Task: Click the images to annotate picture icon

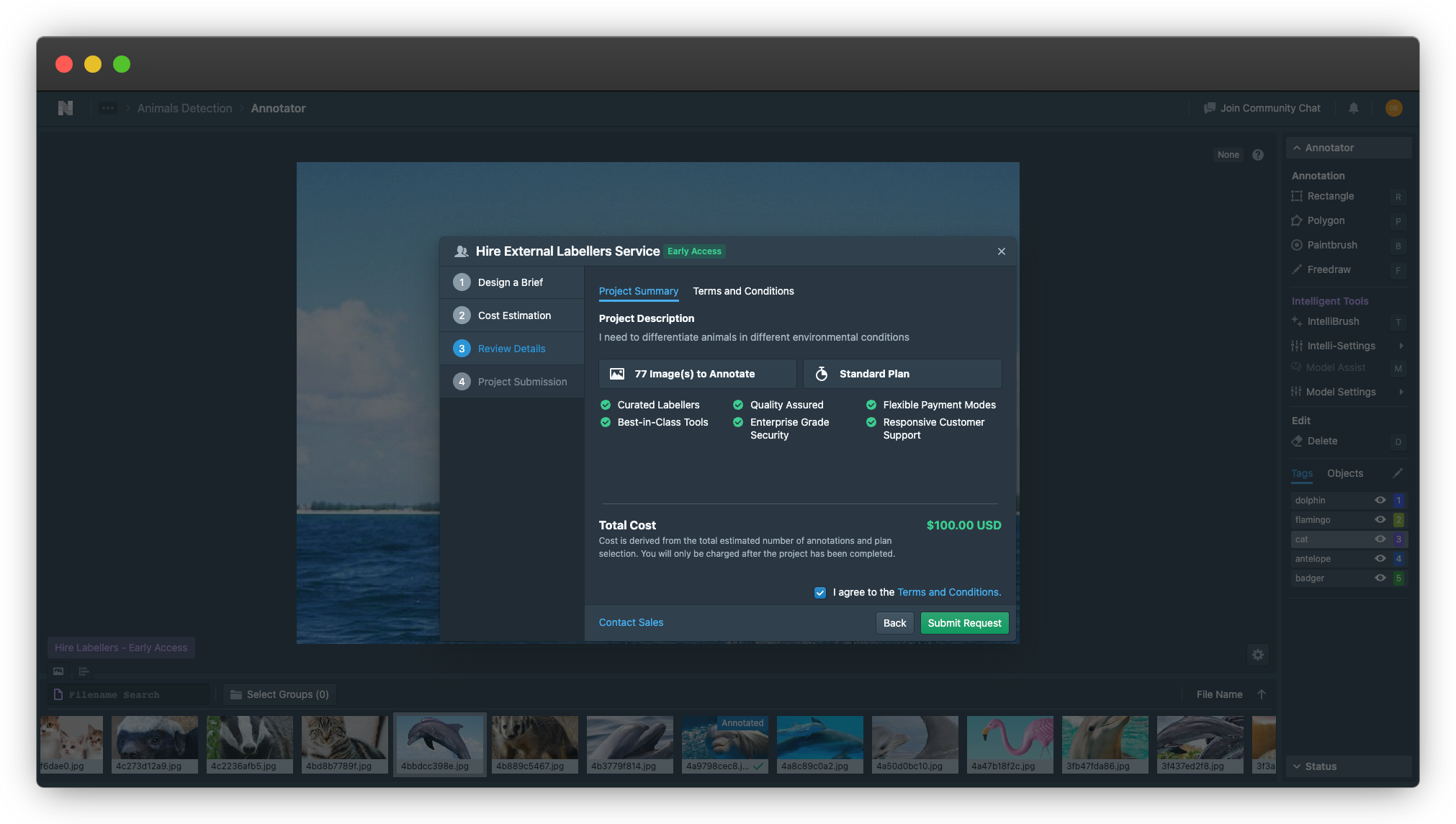Action: (617, 374)
